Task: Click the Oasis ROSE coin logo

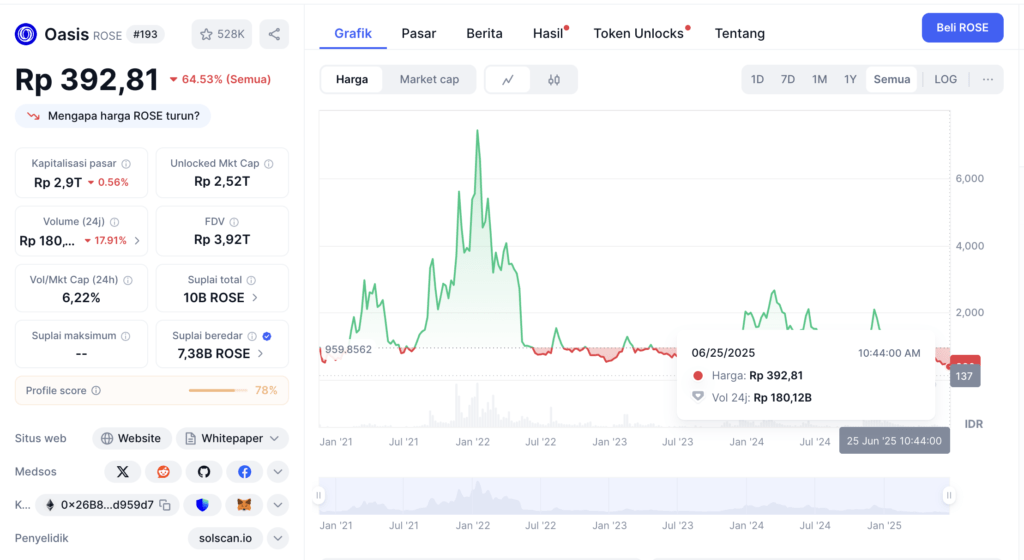Action: [x=26, y=34]
